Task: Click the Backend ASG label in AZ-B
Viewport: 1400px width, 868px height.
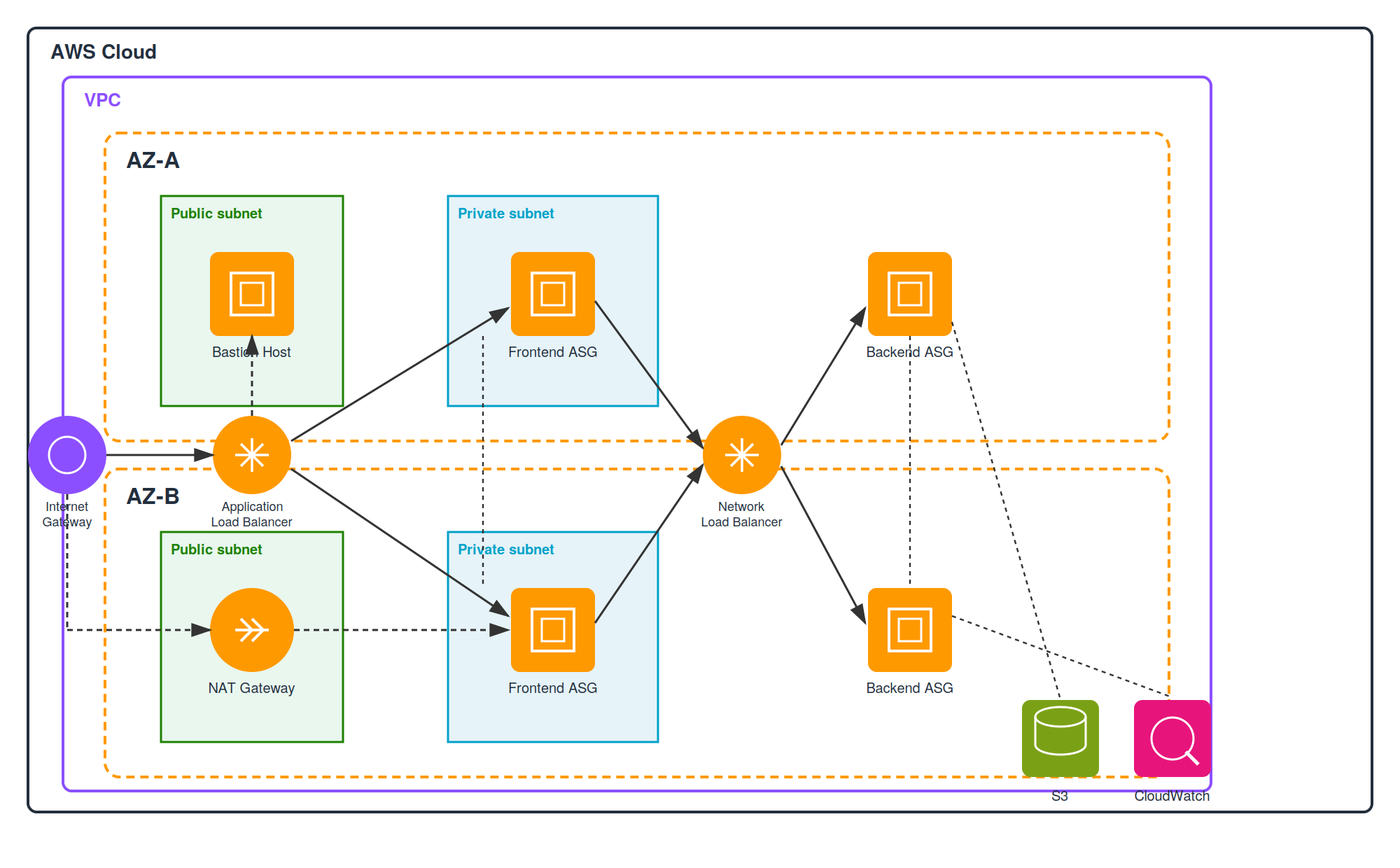Action: point(910,688)
